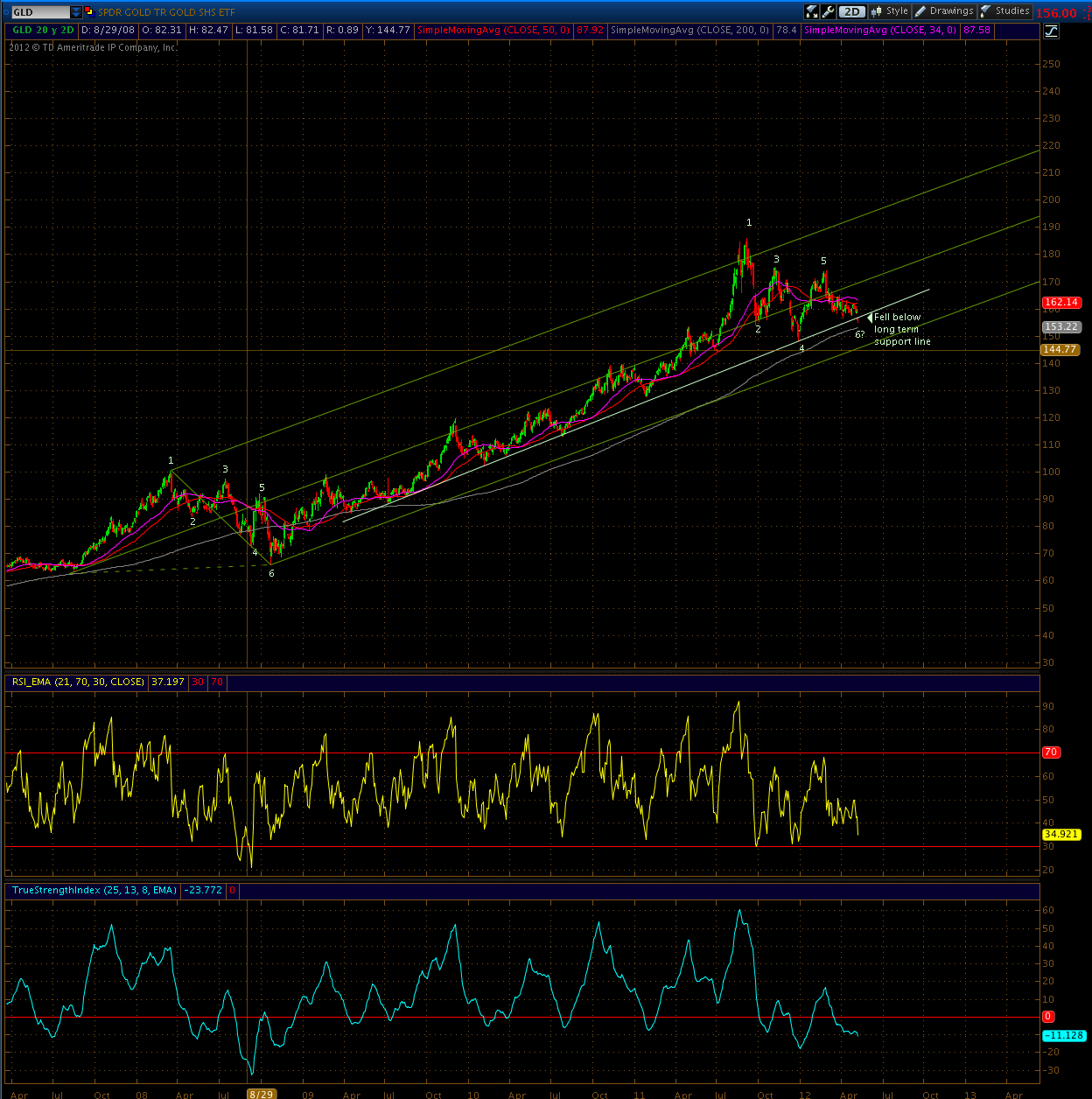This screenshot has width=1092, height=1099.
Task: Click the yellow 34.921 RSI axis label
Action: [x=1063, y=835]
